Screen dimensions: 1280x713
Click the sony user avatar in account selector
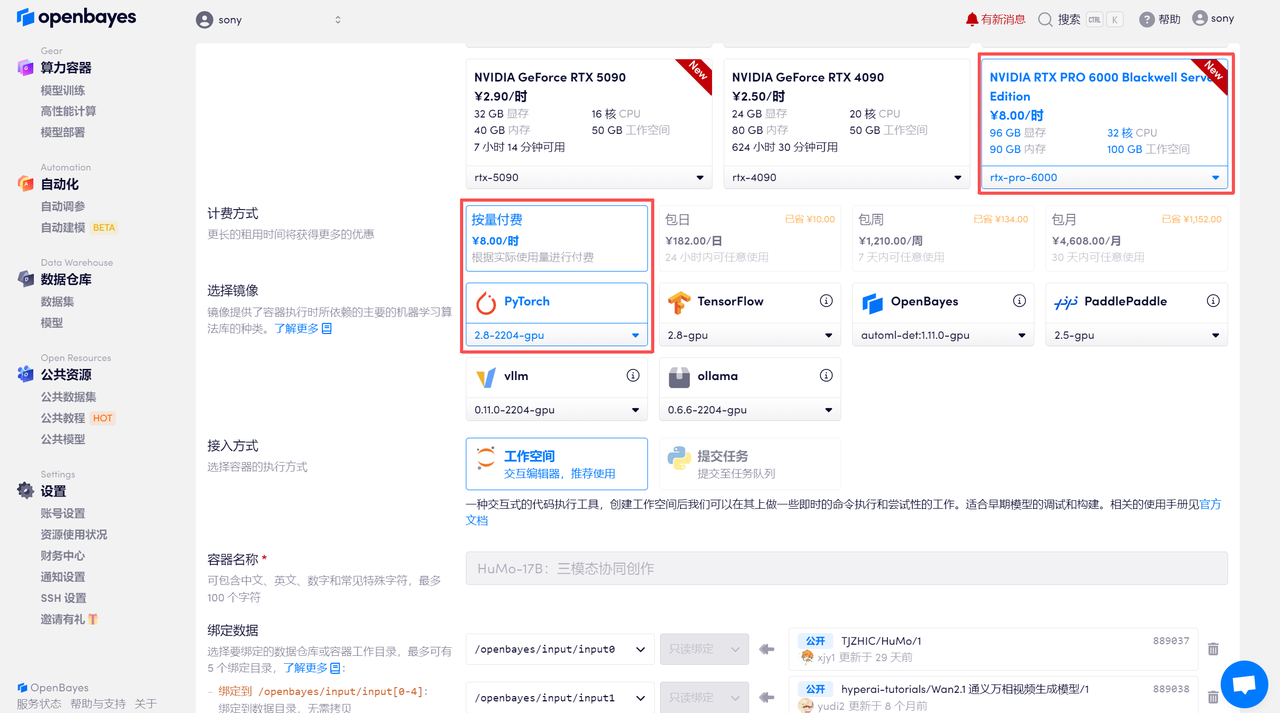204,20
